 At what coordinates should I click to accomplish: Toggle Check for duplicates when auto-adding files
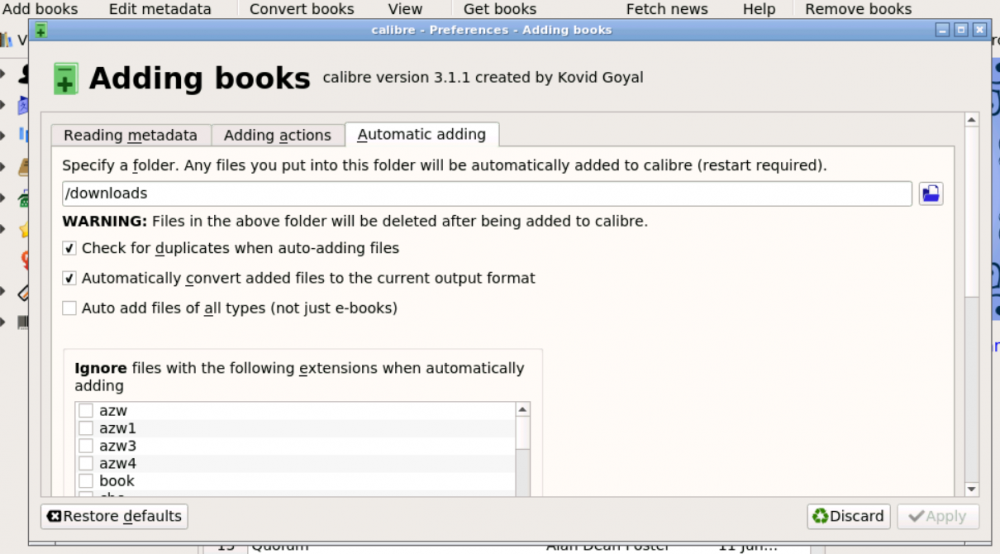69,248
